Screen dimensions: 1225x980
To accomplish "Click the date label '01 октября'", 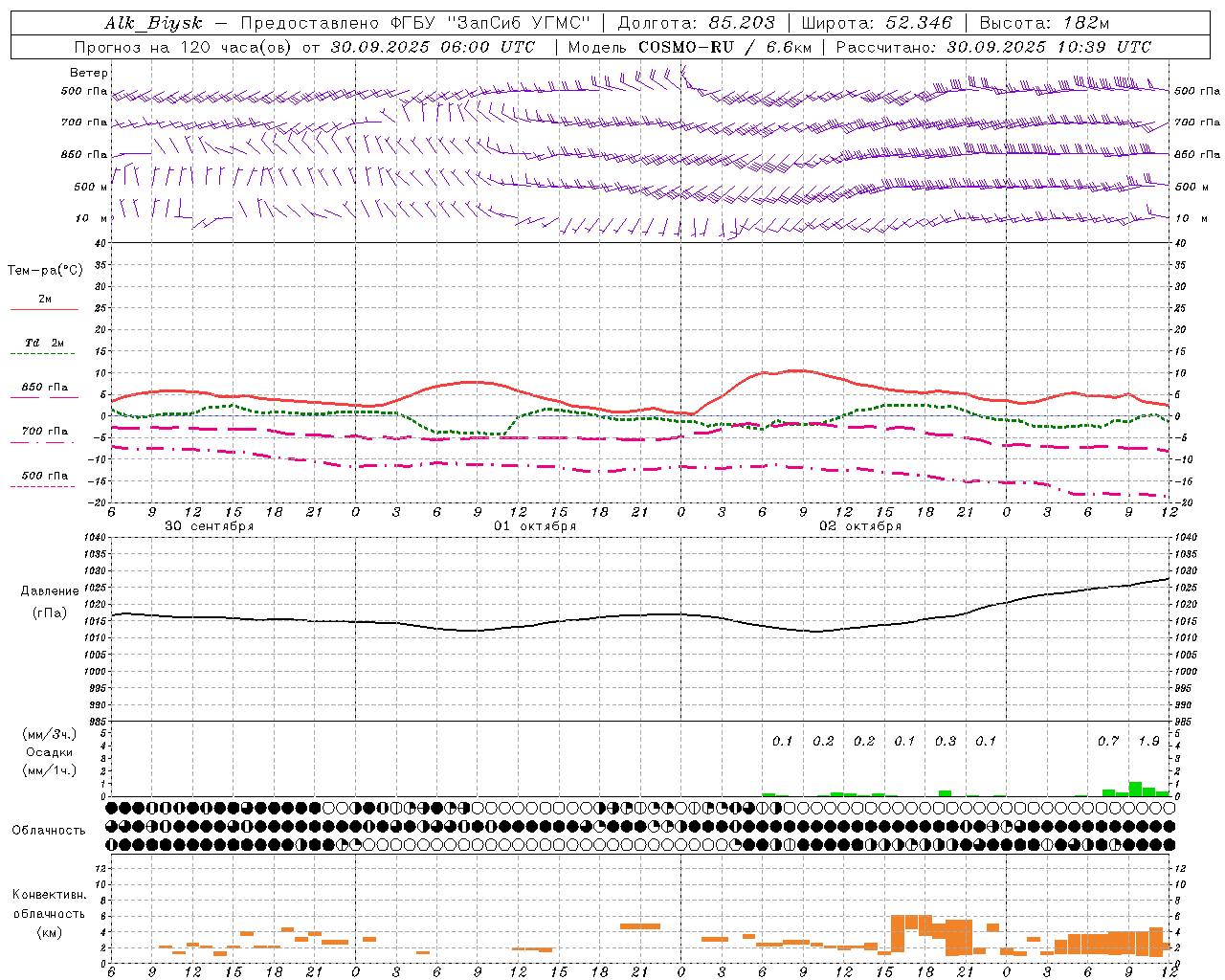I will 535,525.
